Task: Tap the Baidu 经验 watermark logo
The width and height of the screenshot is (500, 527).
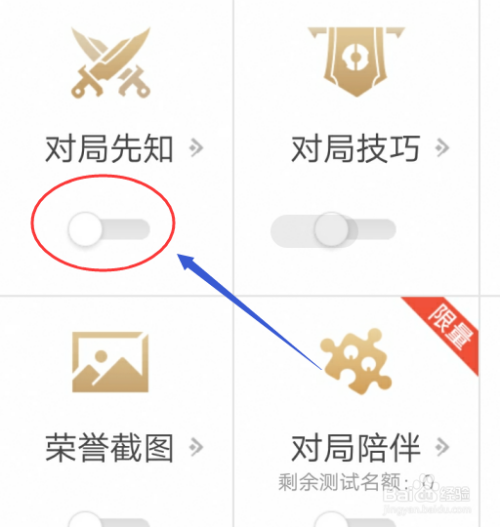Action: [426, 493]
